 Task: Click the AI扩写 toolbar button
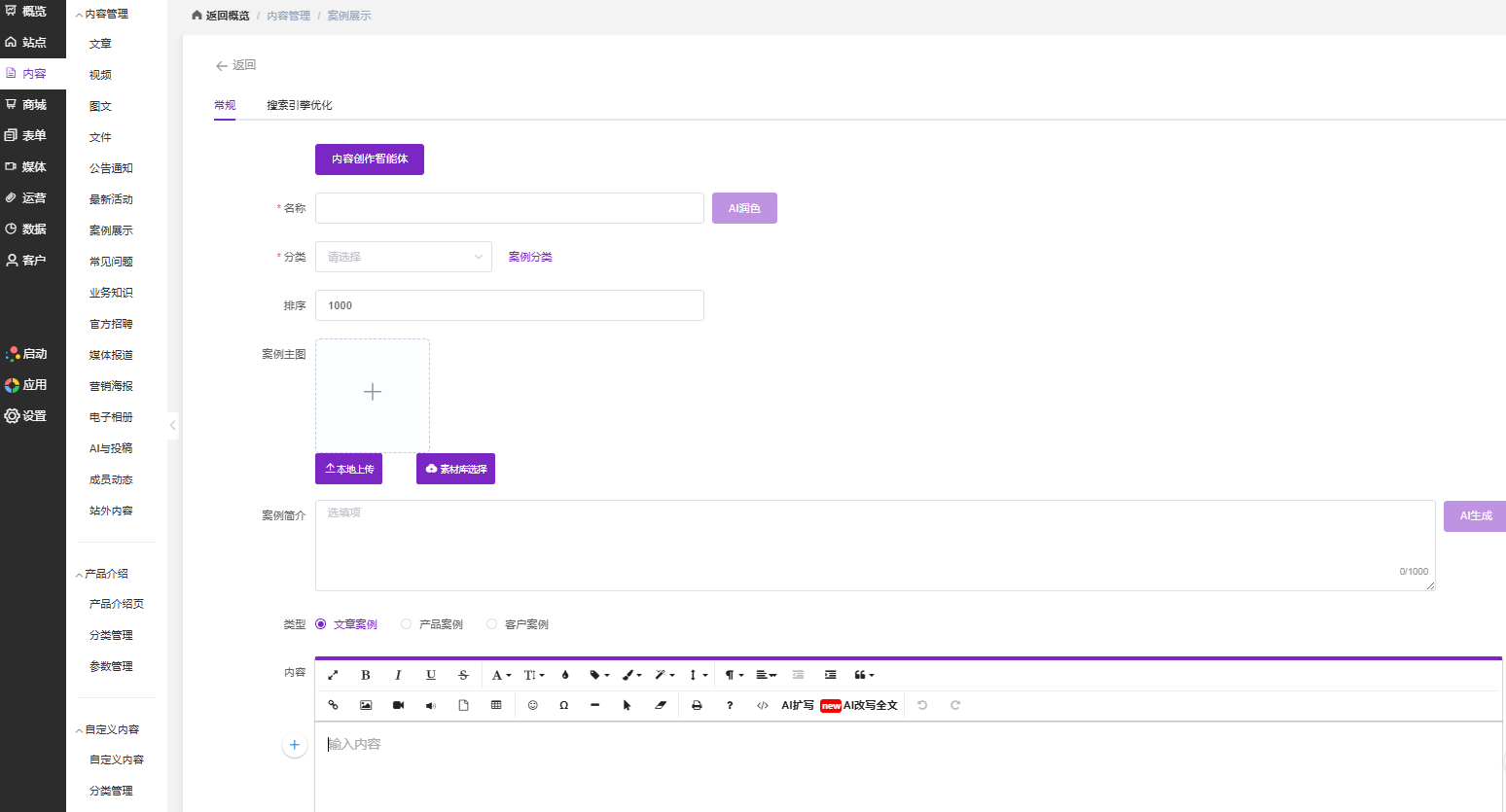pyautogui.click(x=798, y=705)
